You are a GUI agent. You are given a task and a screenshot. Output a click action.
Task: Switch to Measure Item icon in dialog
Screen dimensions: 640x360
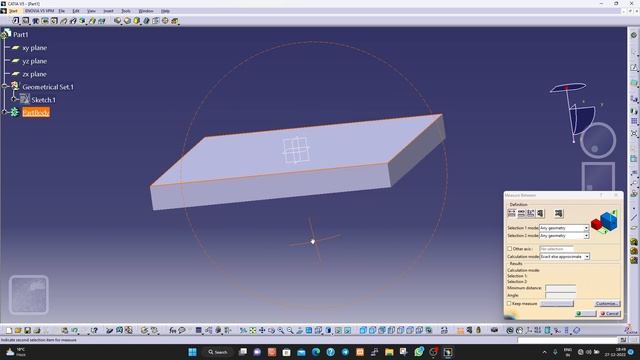click(x=540, y=213)
